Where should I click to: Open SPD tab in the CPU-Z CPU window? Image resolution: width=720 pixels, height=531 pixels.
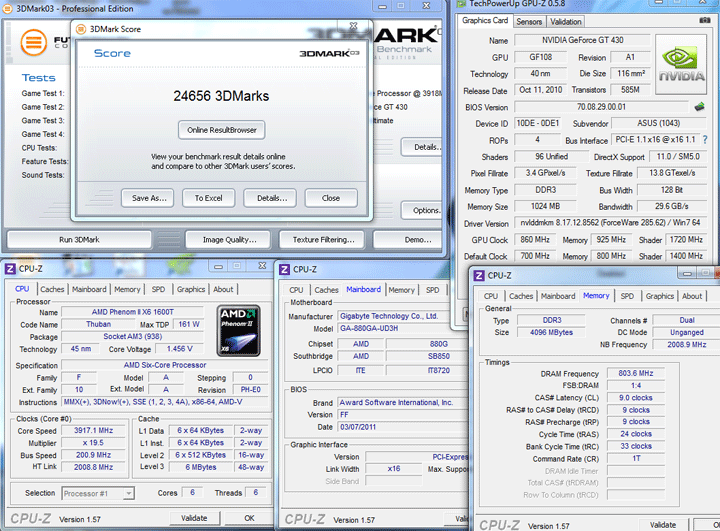click(x=158, y=289)
